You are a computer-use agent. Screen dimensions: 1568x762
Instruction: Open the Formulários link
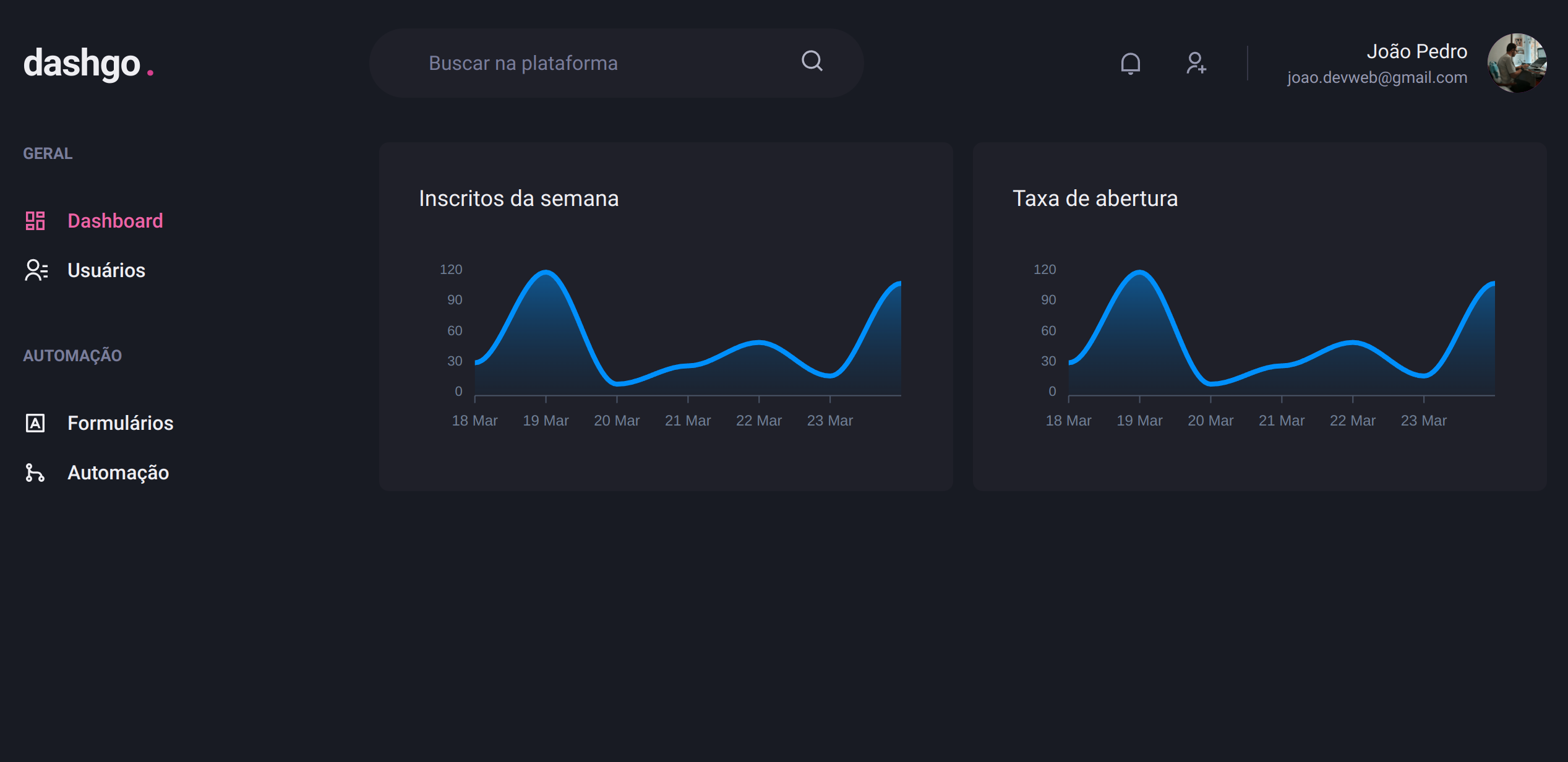120,423
